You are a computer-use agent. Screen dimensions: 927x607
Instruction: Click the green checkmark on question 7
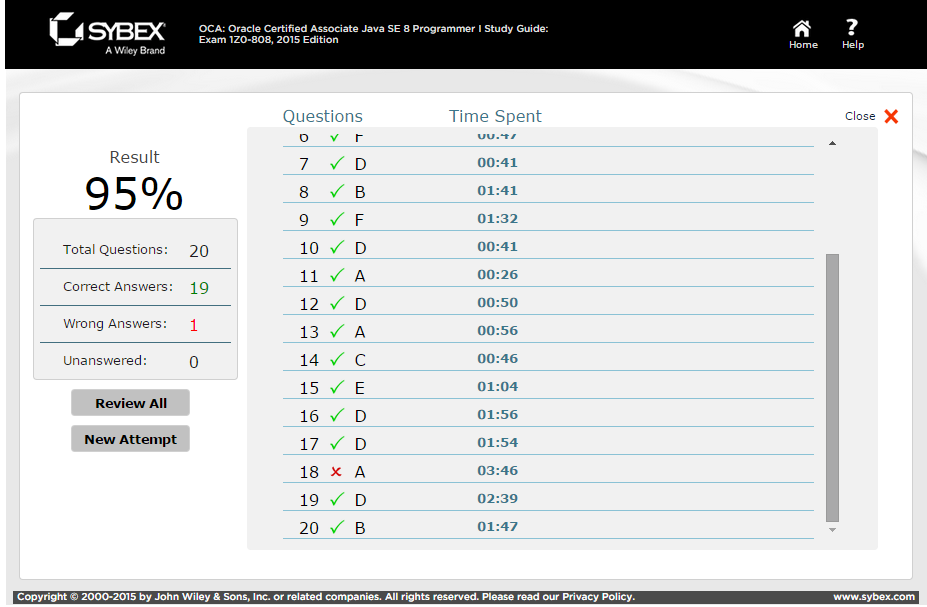[x=337, y=163]
